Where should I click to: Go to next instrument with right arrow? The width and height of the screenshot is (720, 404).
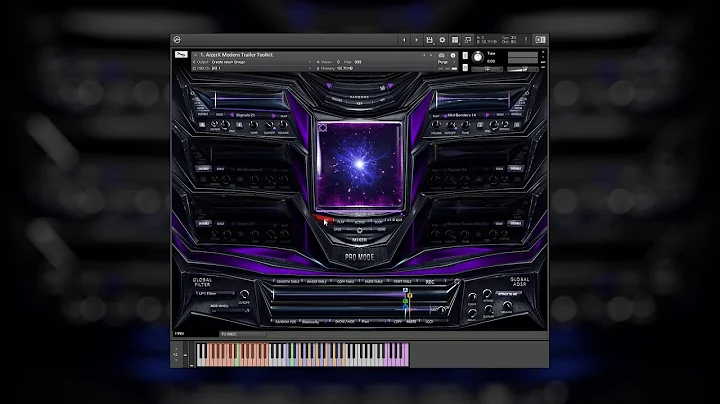tap(416, 40)
